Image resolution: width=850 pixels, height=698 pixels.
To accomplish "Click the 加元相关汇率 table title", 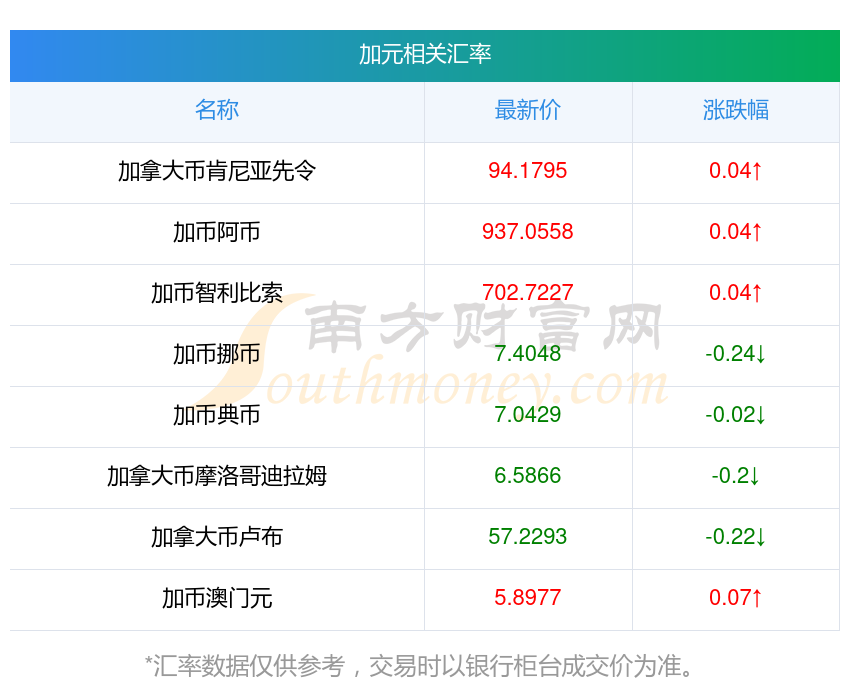I will coord(425,54).
